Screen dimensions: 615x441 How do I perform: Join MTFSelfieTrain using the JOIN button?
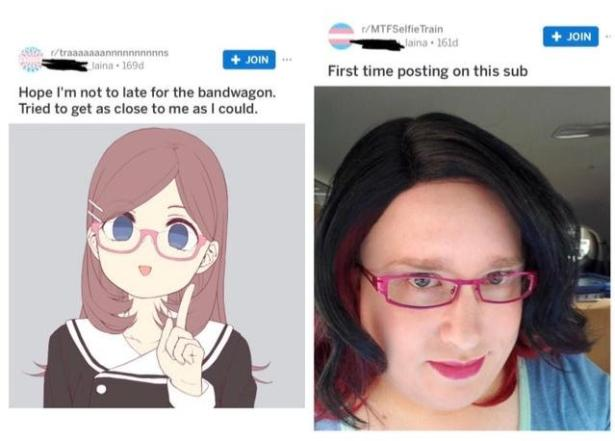571,36
